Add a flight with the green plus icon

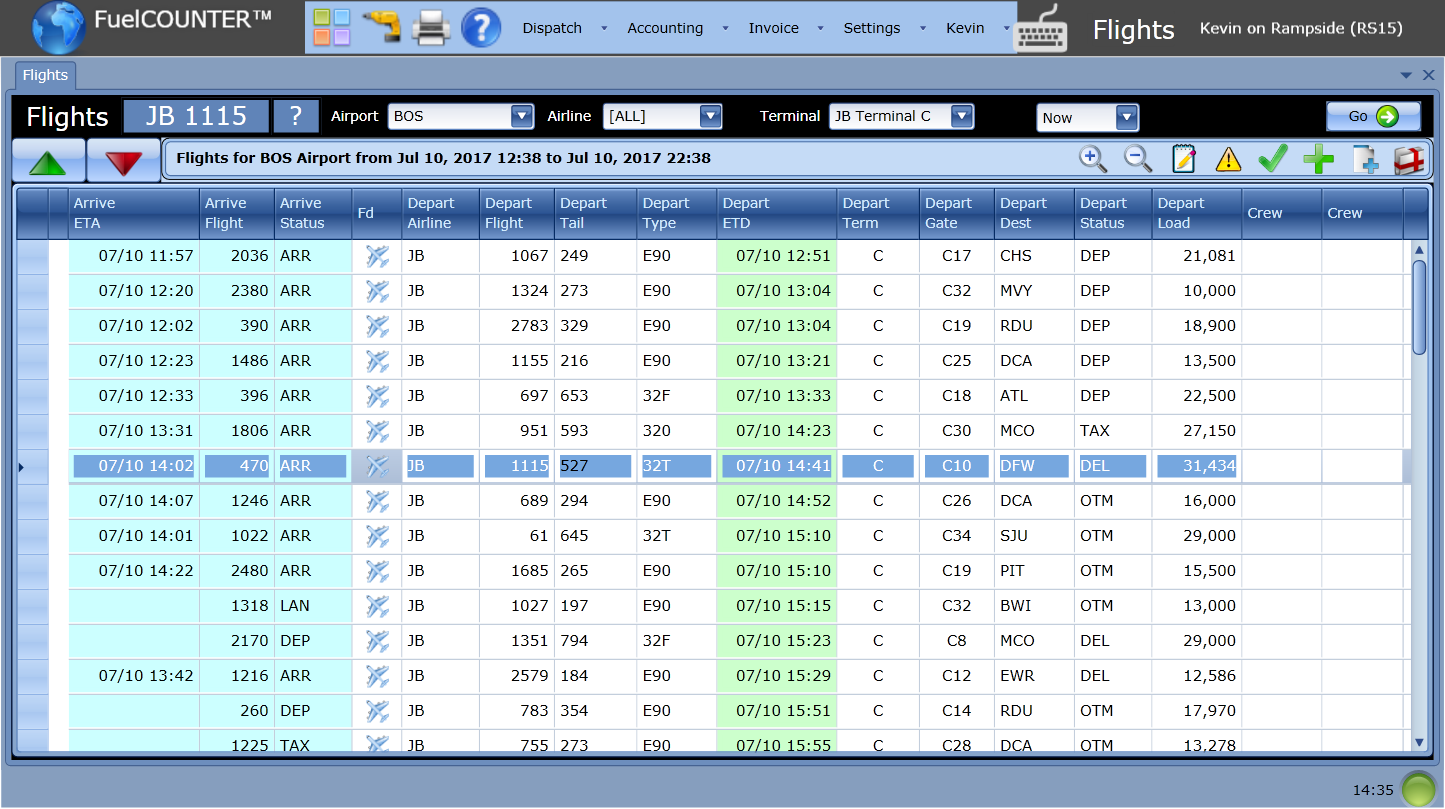coord(1318,159)
